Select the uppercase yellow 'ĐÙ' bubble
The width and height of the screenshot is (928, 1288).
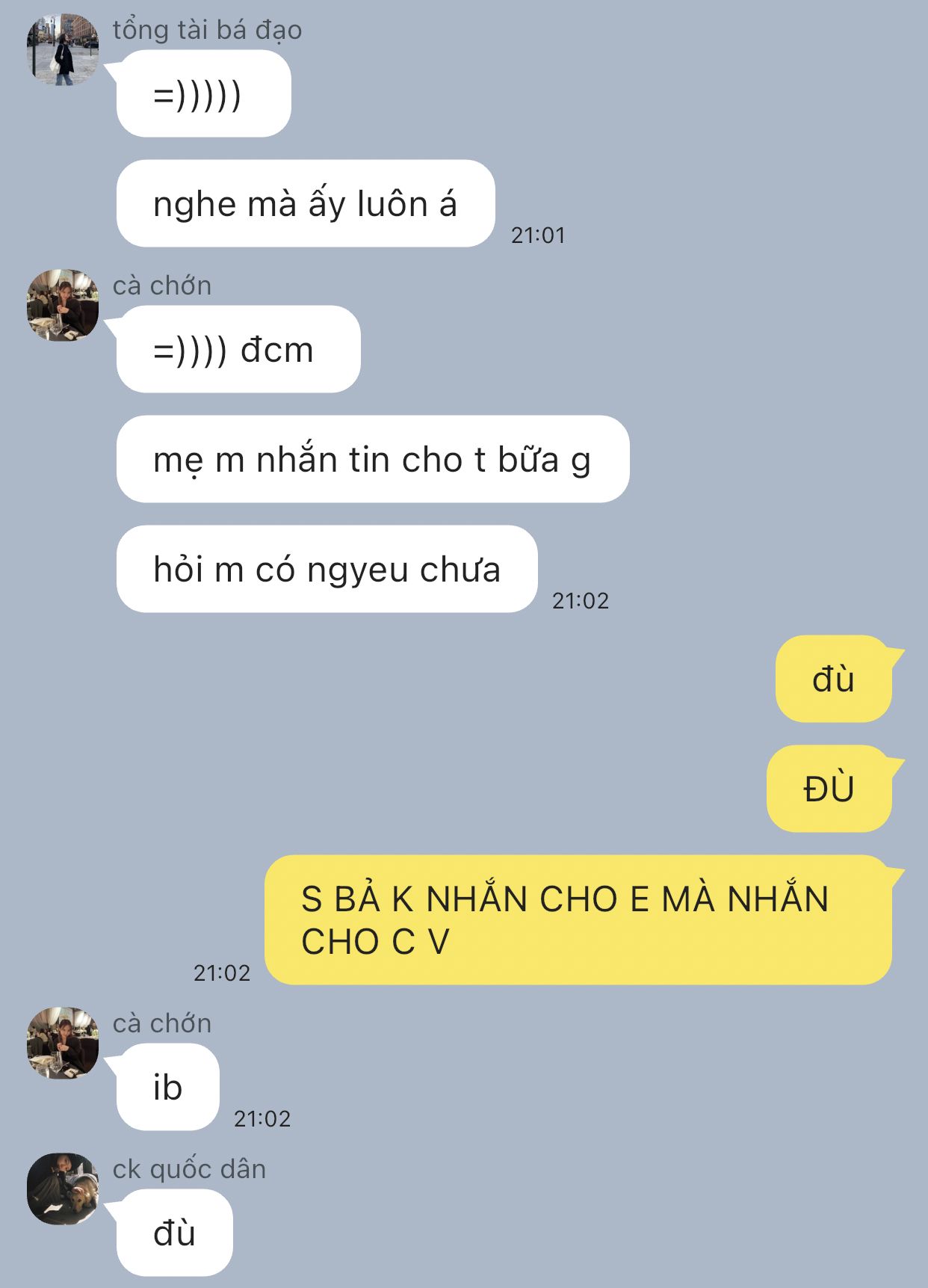[829, 789]
